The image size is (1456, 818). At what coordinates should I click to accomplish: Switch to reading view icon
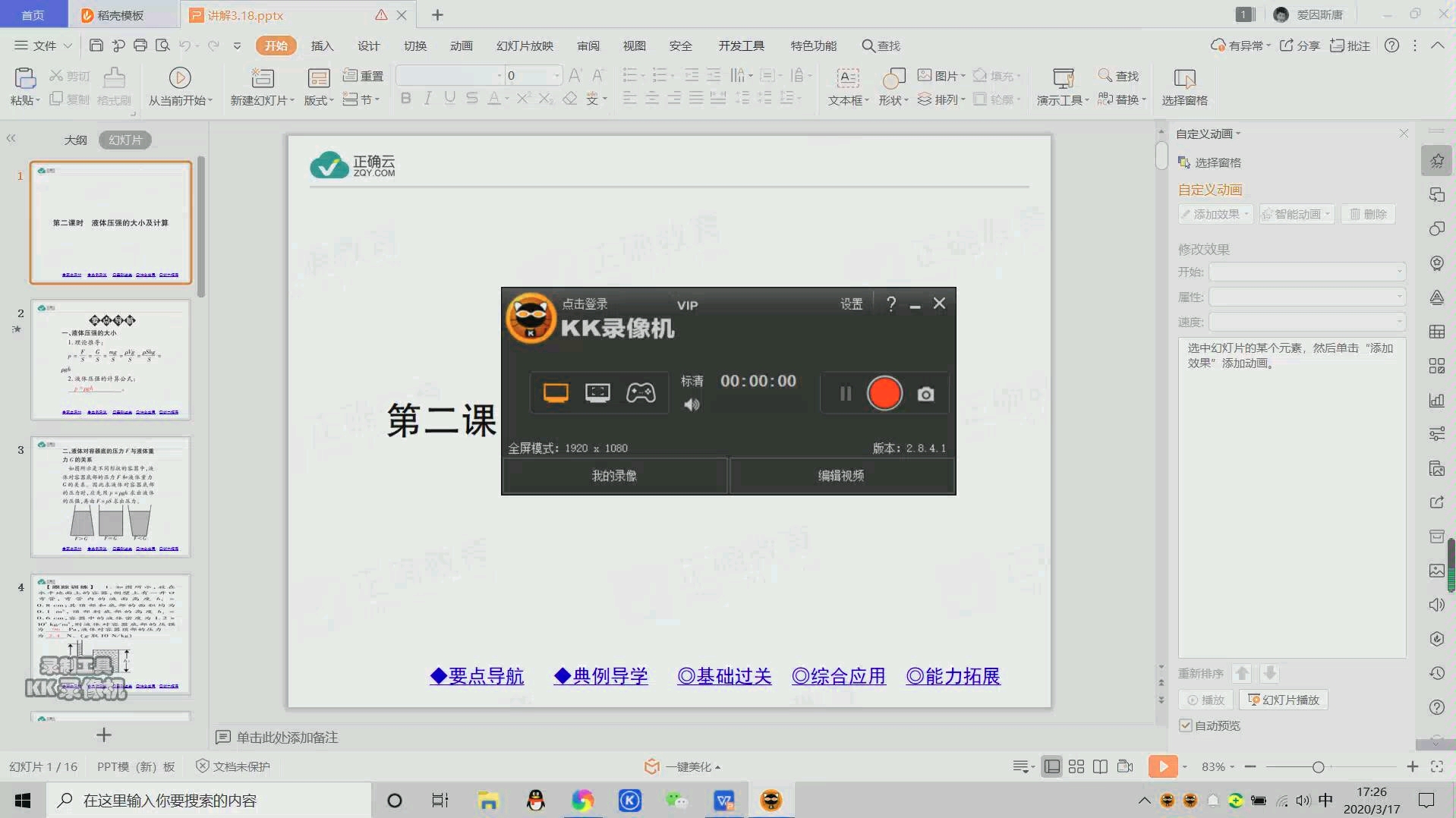tap(1100, 766)
